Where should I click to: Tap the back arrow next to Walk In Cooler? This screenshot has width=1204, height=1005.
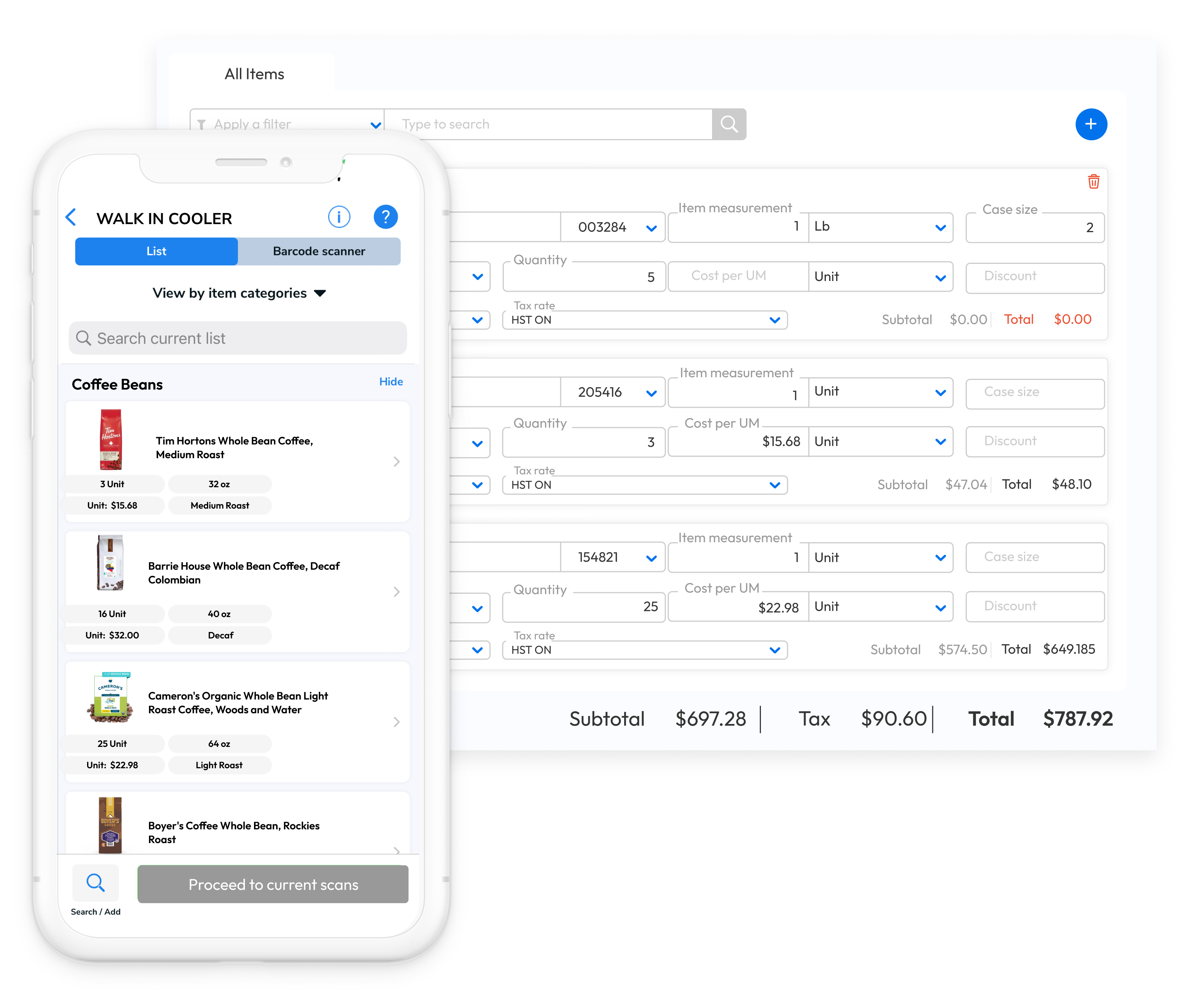click(x=71, y=217)
